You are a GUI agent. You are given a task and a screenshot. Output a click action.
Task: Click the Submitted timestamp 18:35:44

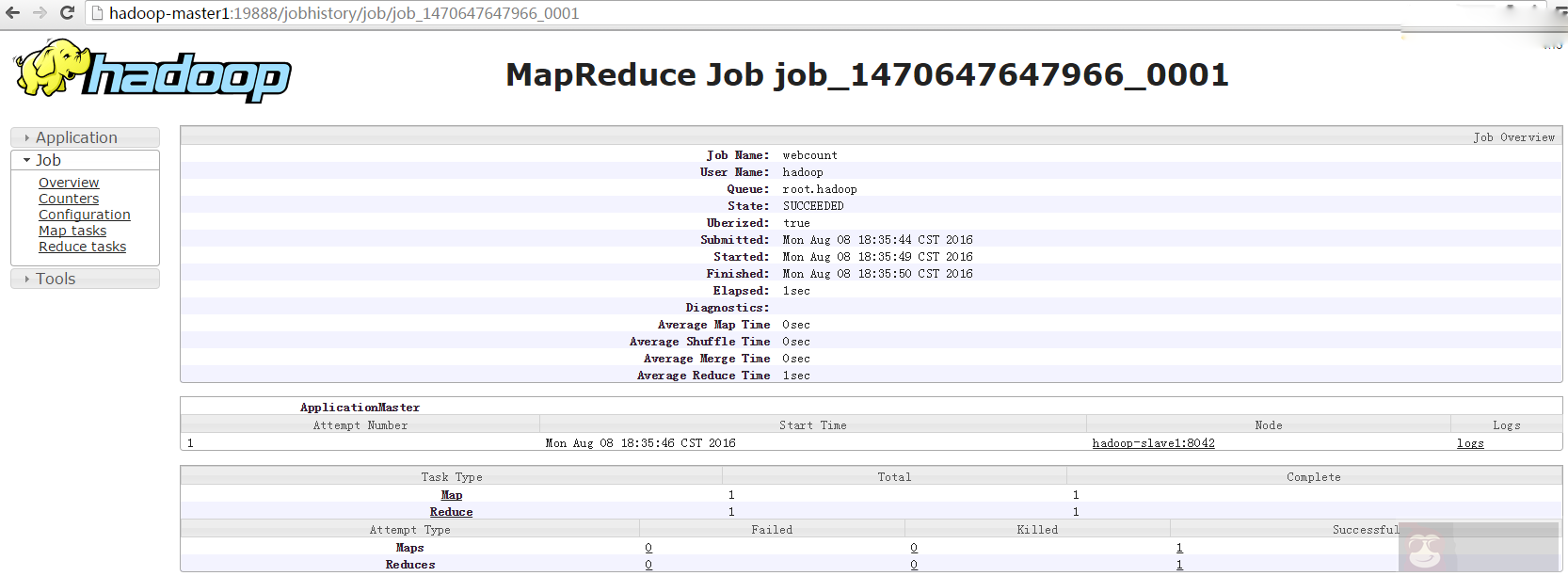877,240
